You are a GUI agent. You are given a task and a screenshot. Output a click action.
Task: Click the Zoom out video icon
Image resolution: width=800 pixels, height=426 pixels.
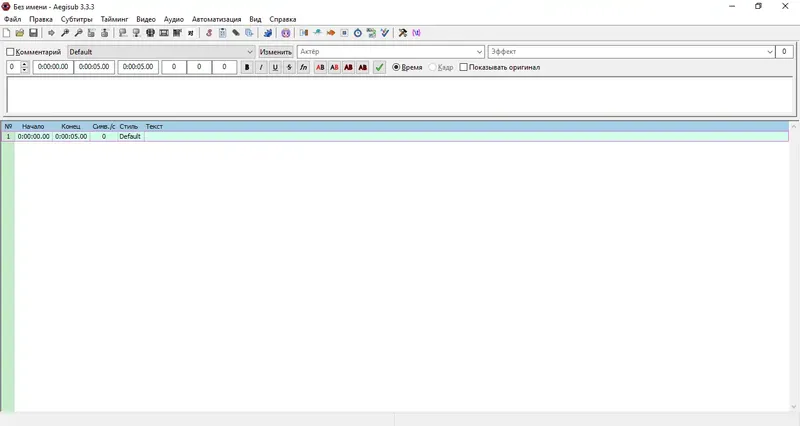click(x=78, y=33)
